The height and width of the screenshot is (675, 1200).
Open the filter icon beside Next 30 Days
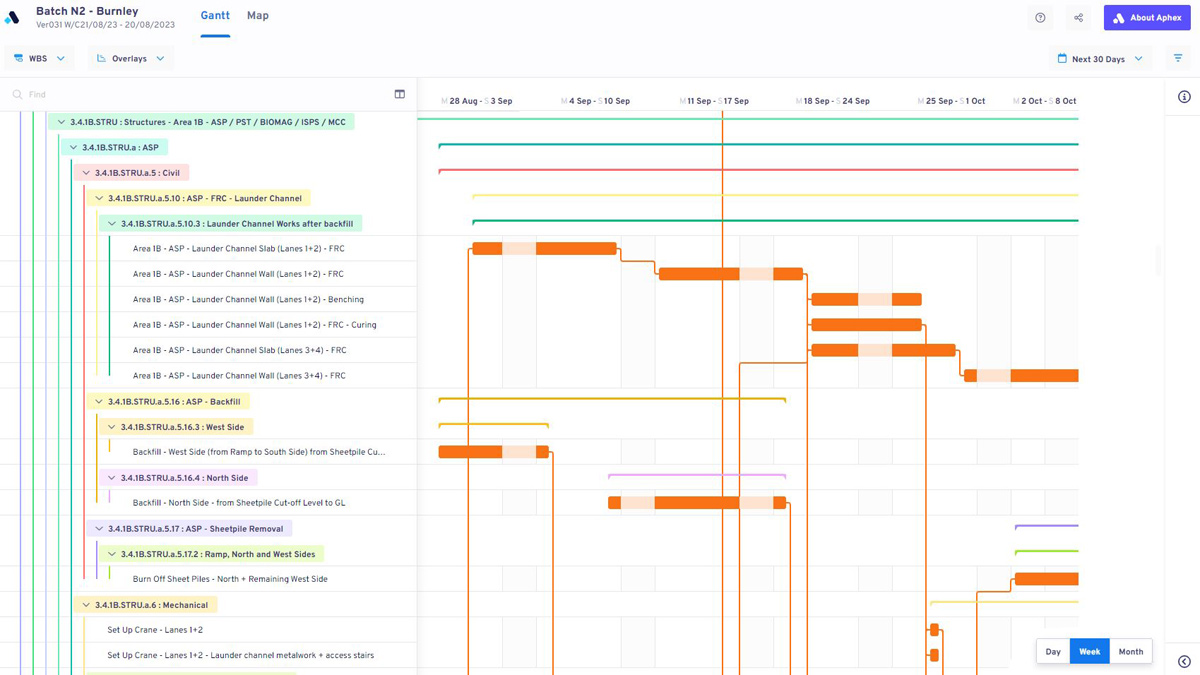(1177, 59)
